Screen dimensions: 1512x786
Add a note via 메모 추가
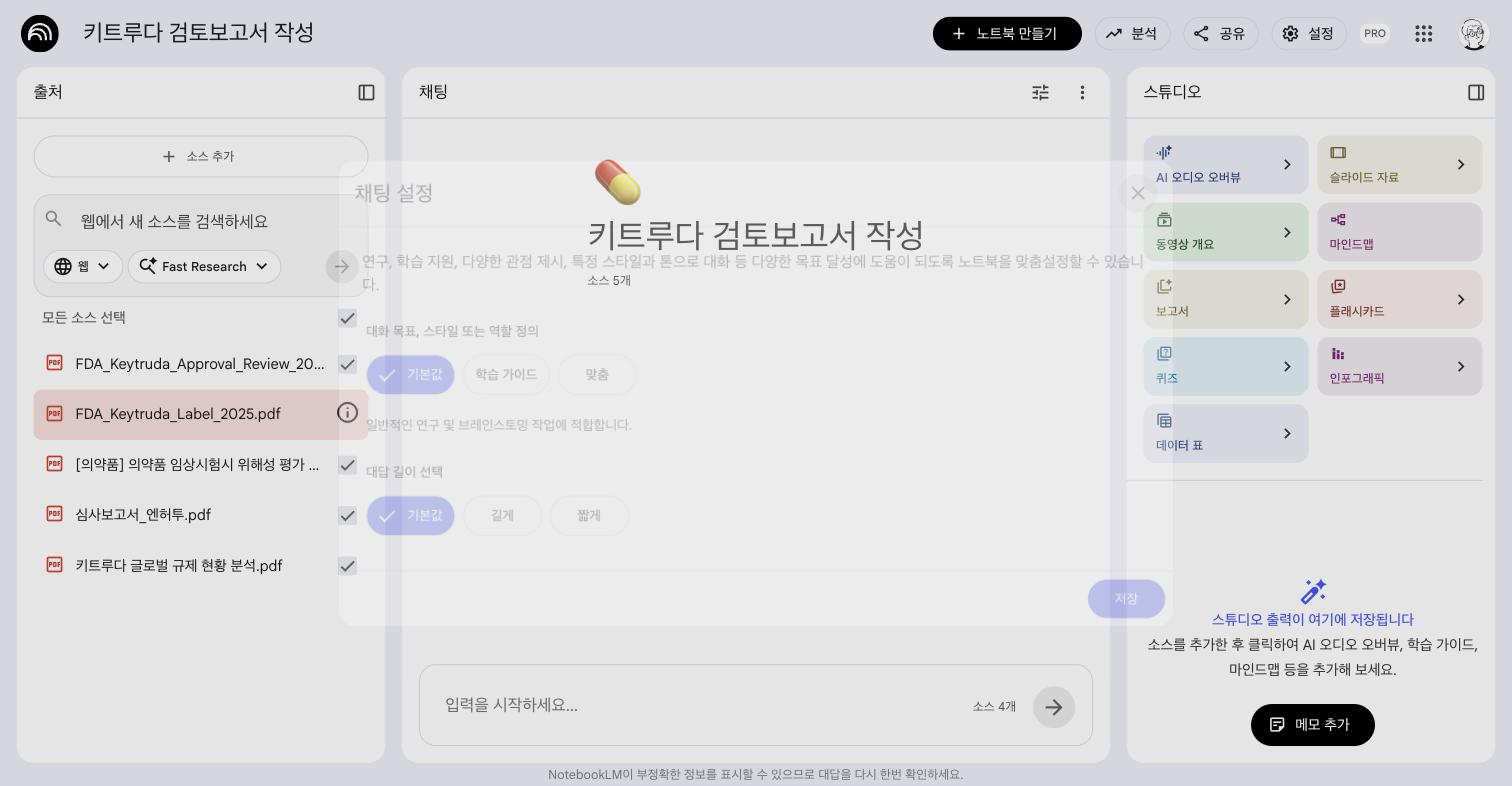[x=1312, y=724]
